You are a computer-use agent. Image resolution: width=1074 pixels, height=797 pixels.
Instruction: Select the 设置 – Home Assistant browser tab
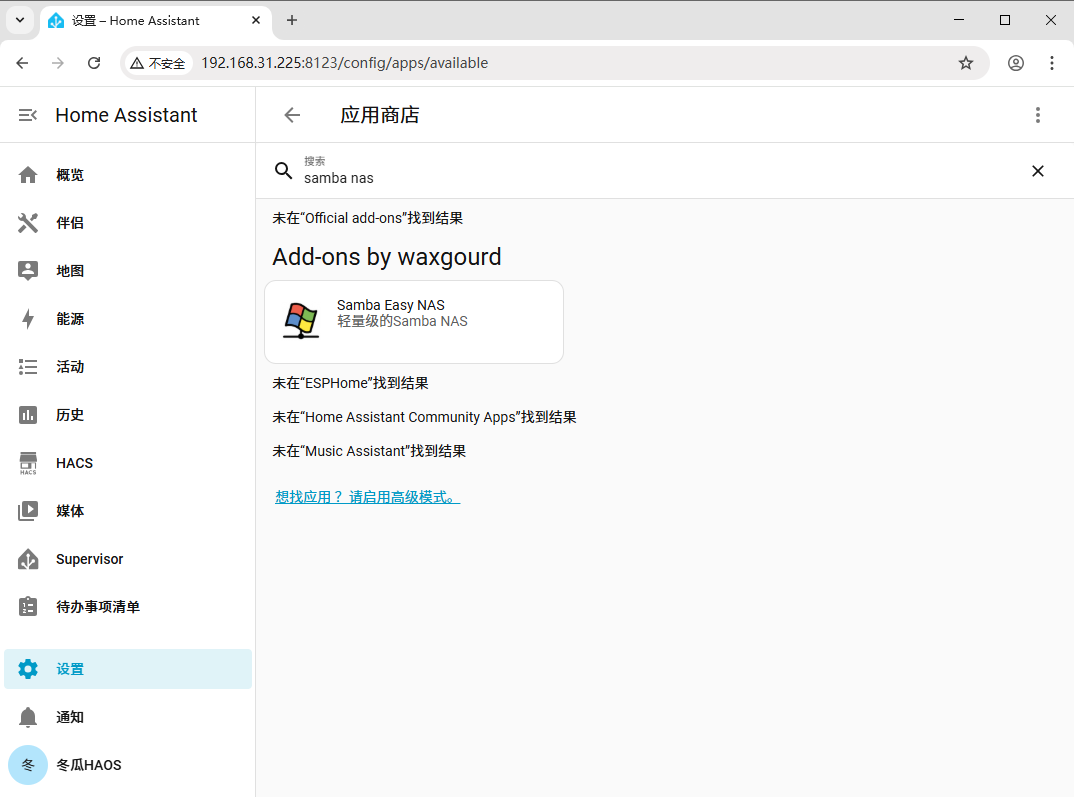(x=155, y=21)
